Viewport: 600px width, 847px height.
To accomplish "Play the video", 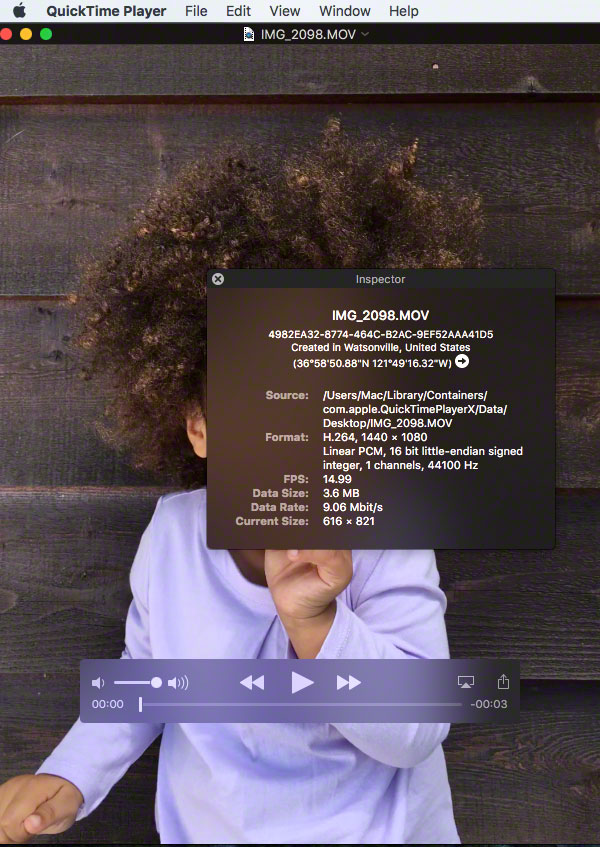I will point(301,682).
